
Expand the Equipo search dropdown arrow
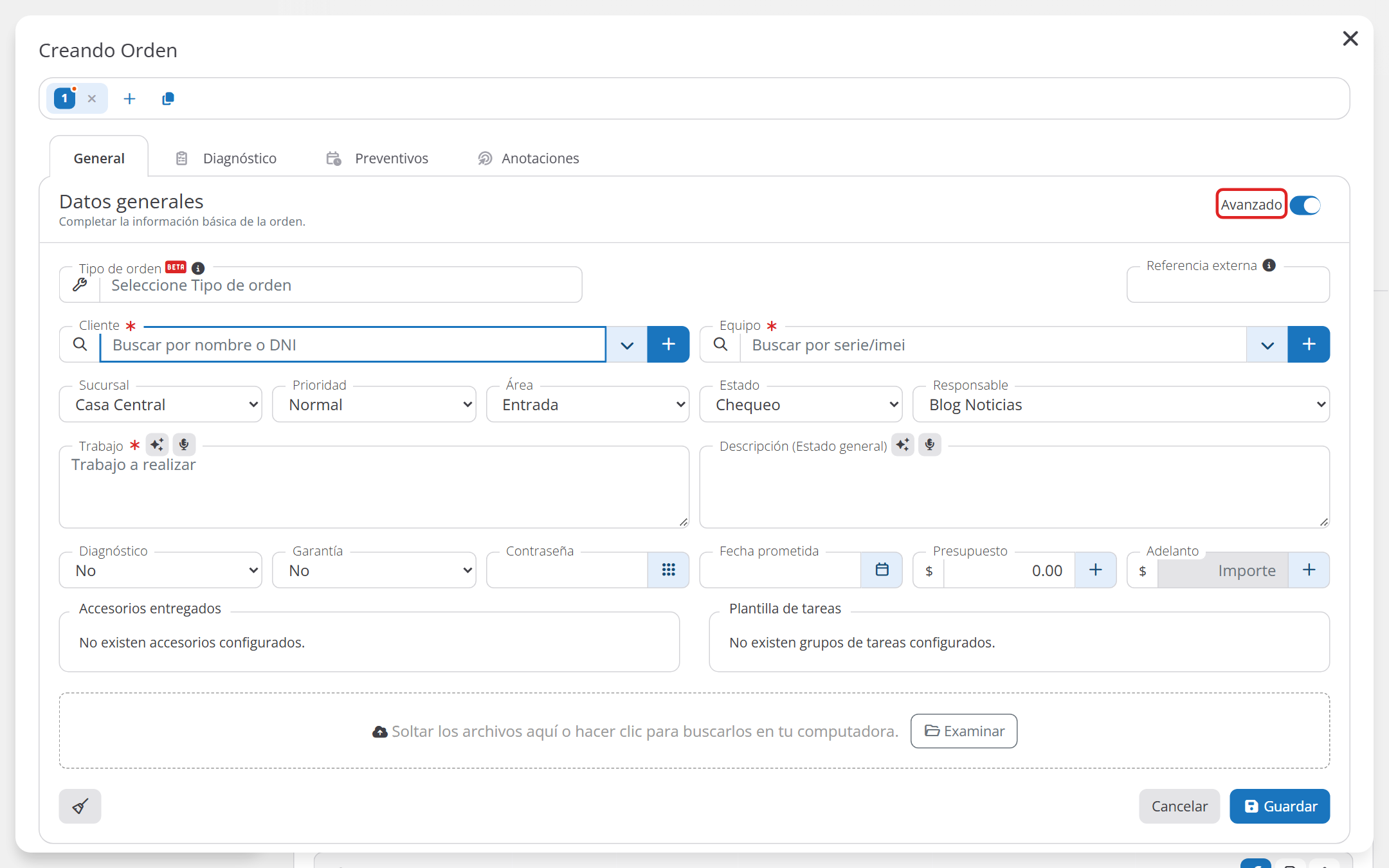(x=1267, y=345)
